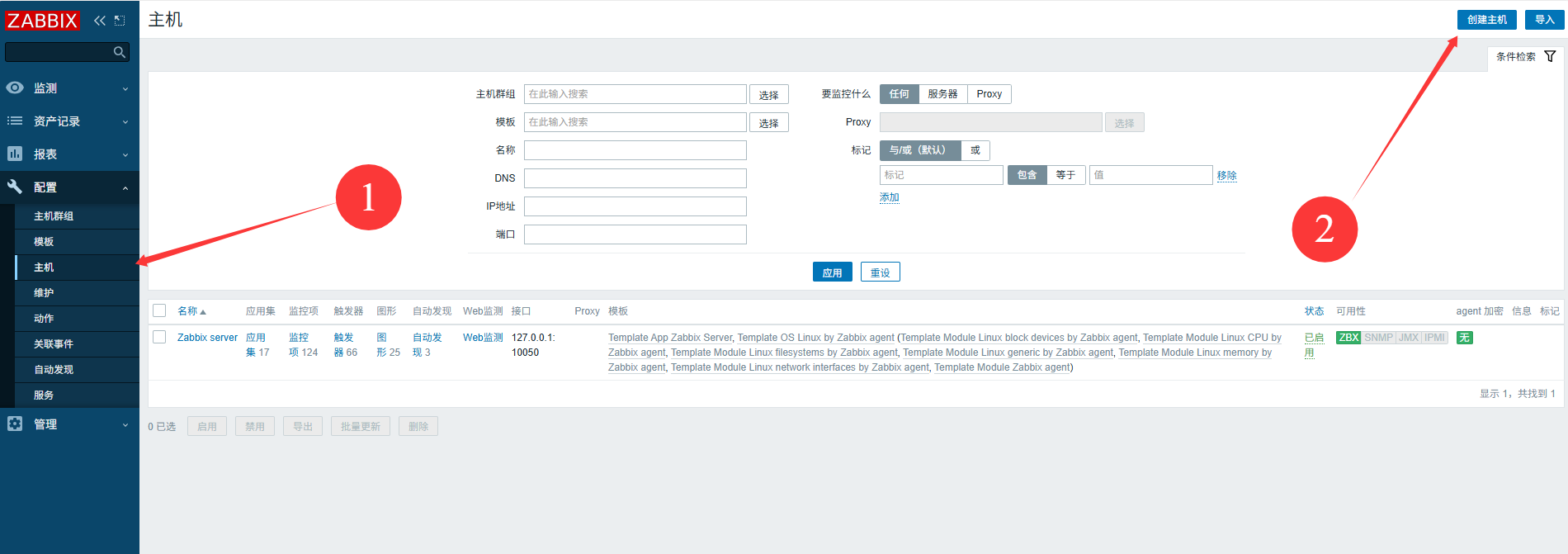This screenshot has height=554, width=1568.
Task: Open 关联事件 submenu item
Action: pos(77,344)
